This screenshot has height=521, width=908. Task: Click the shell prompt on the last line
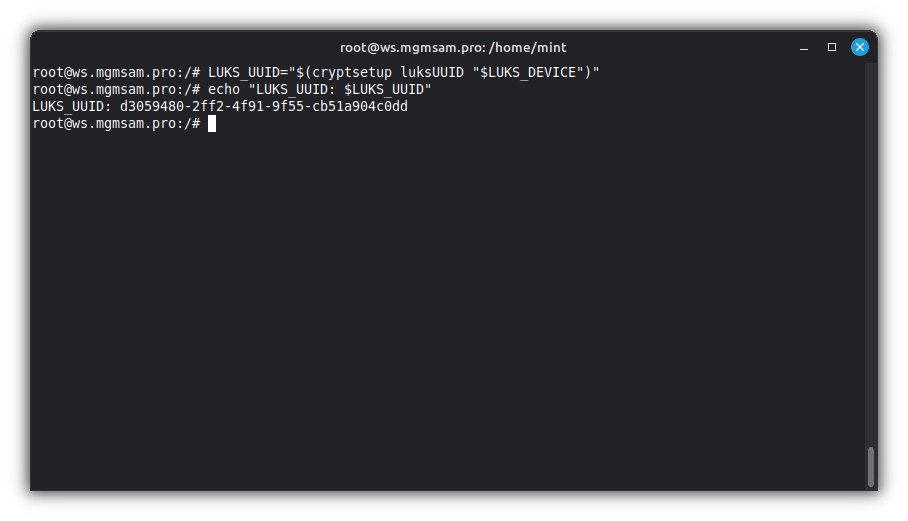116,123
